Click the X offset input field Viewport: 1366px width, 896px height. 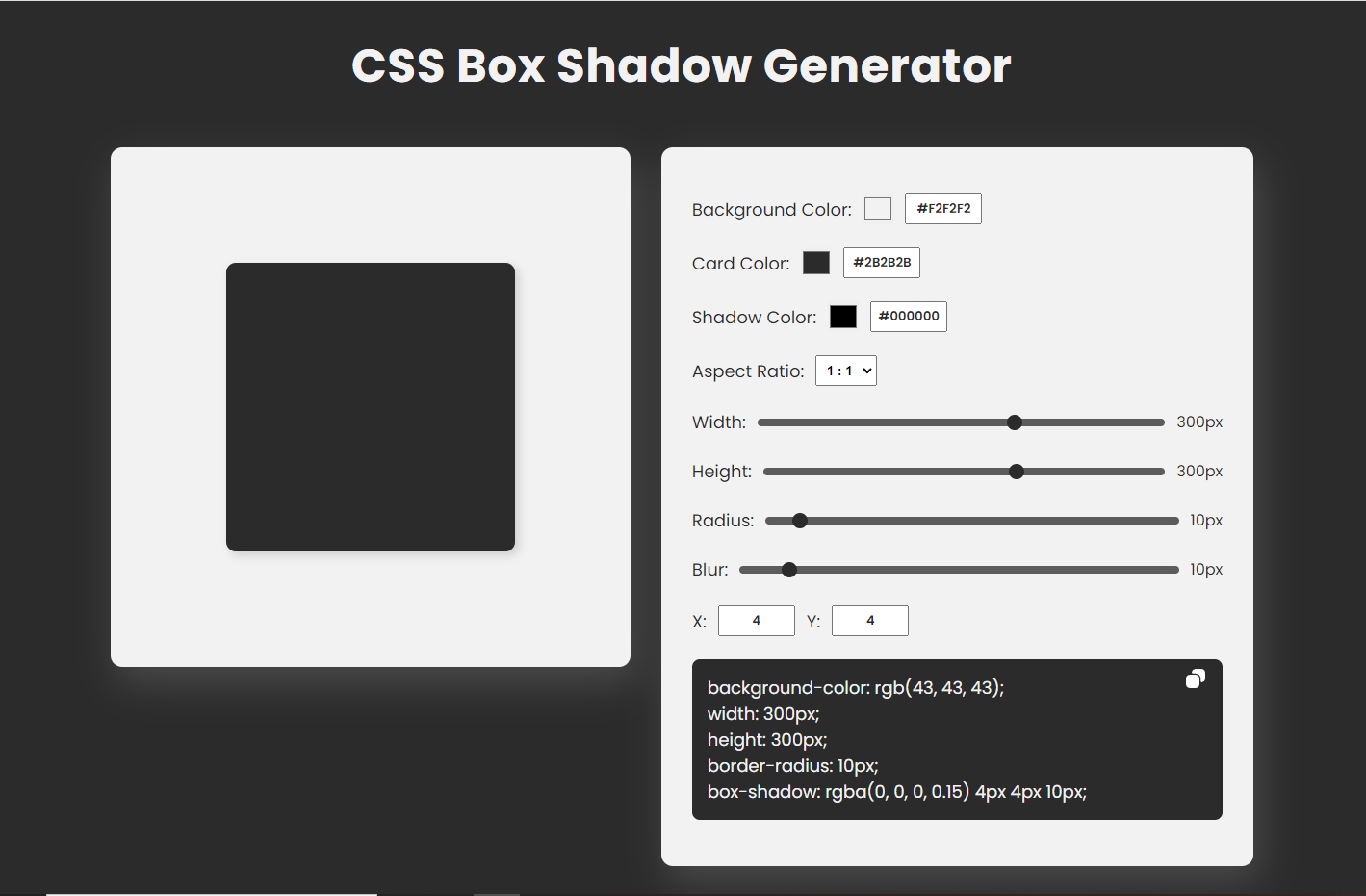tap(757, 620)
